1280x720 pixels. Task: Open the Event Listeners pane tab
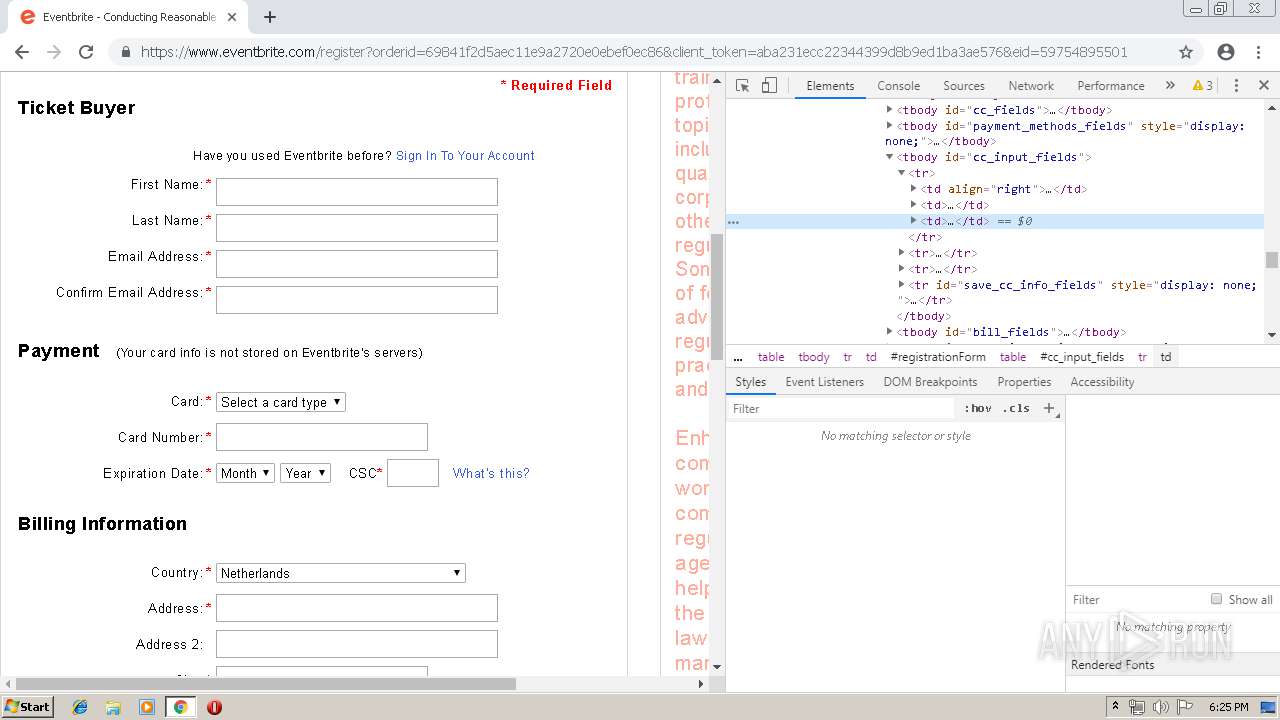[825, 382]
